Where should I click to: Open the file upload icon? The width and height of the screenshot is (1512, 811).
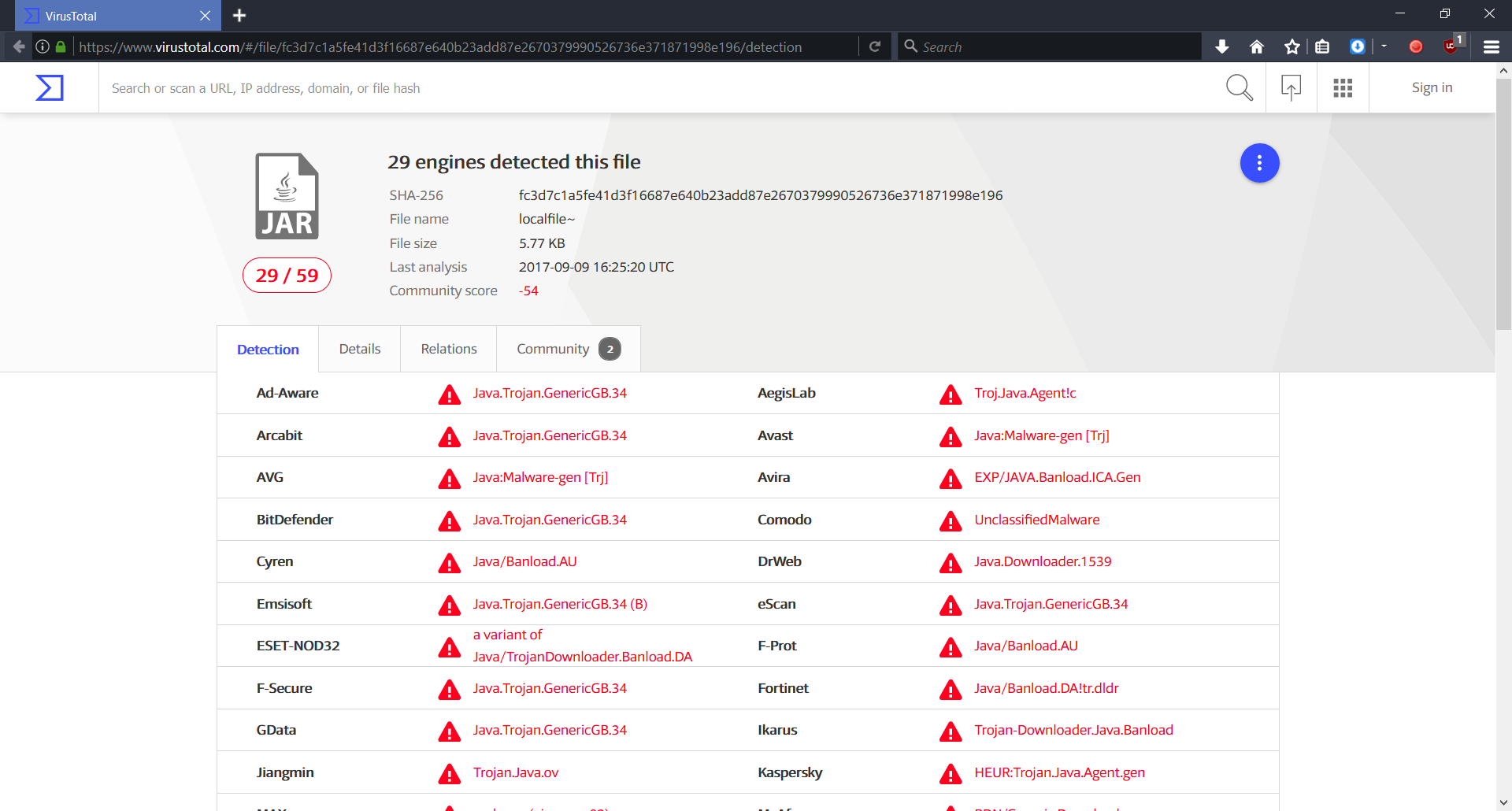(1291, 87)
